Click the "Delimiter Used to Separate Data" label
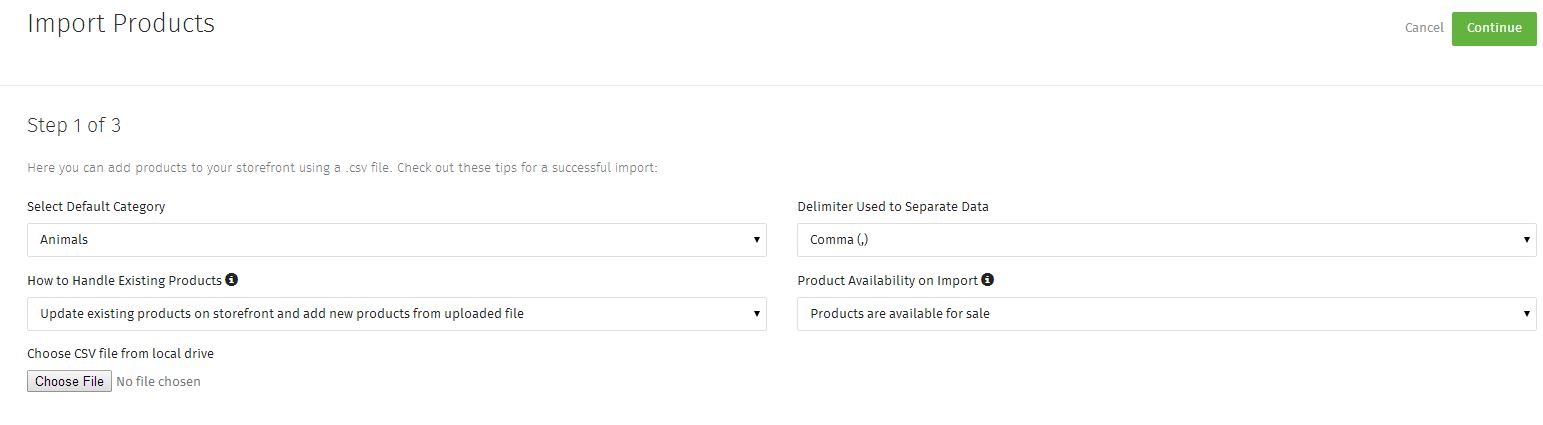This screenshot has height=425, width=1543. pos(892,207)
